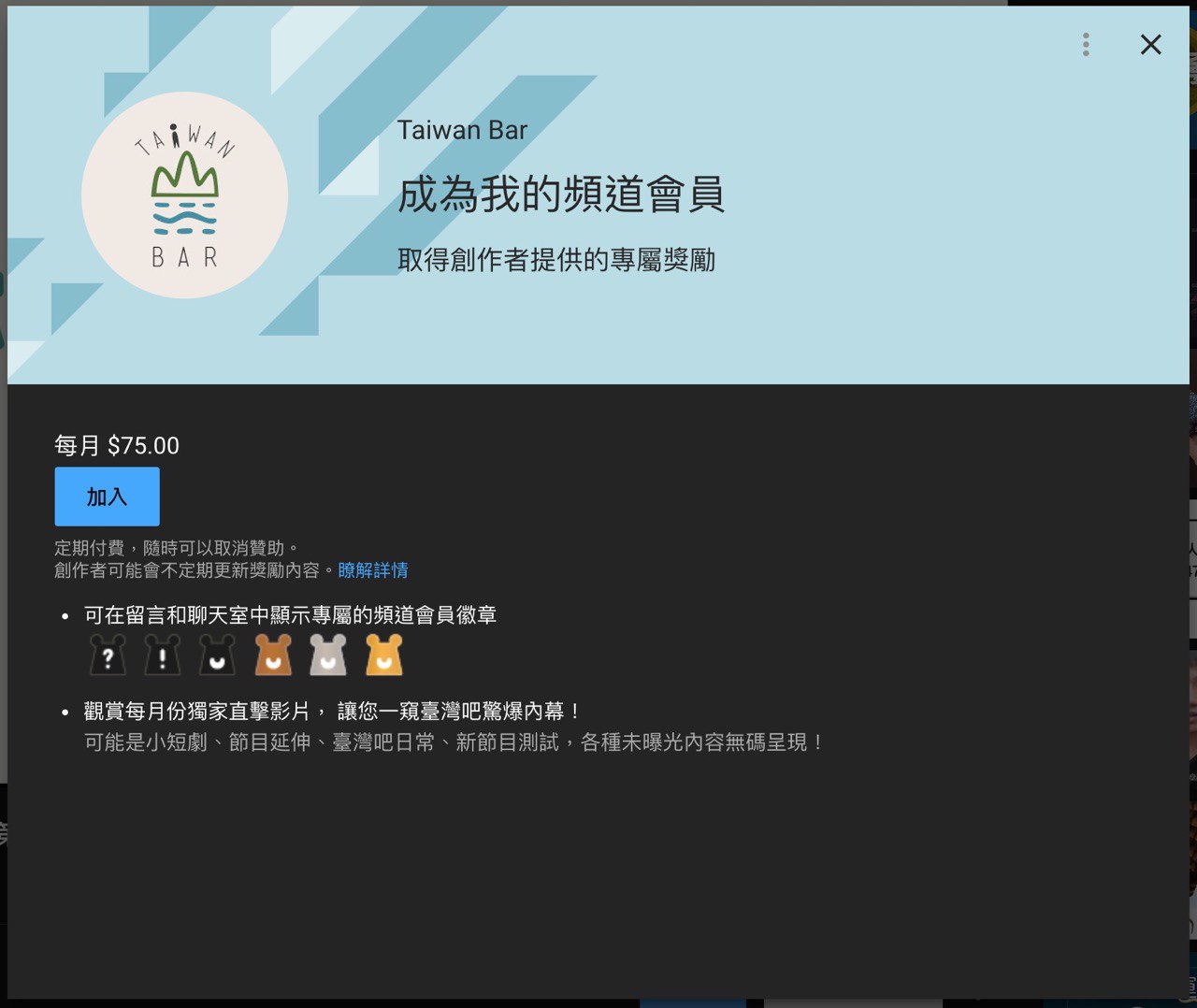Click the 定期付費，隨時可以取消贊助 notice

tap(176, 548)
